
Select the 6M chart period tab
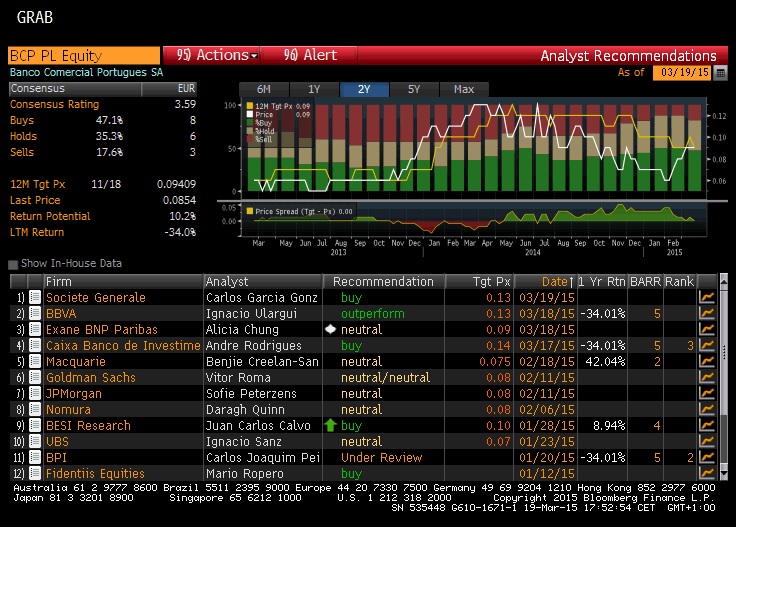[x=264, y=89]
